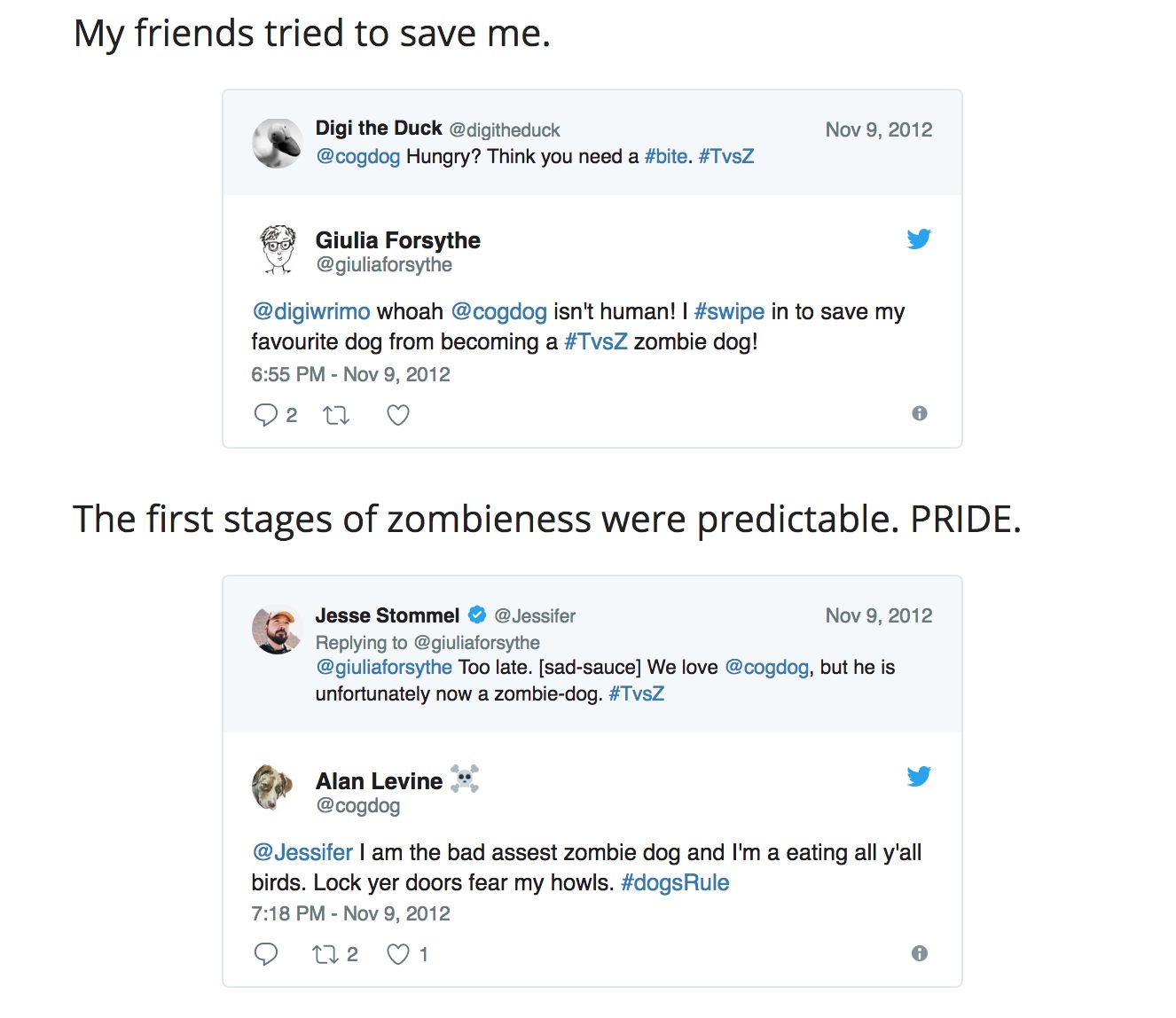Open the #swipe hashtag link

coord(729,312)
